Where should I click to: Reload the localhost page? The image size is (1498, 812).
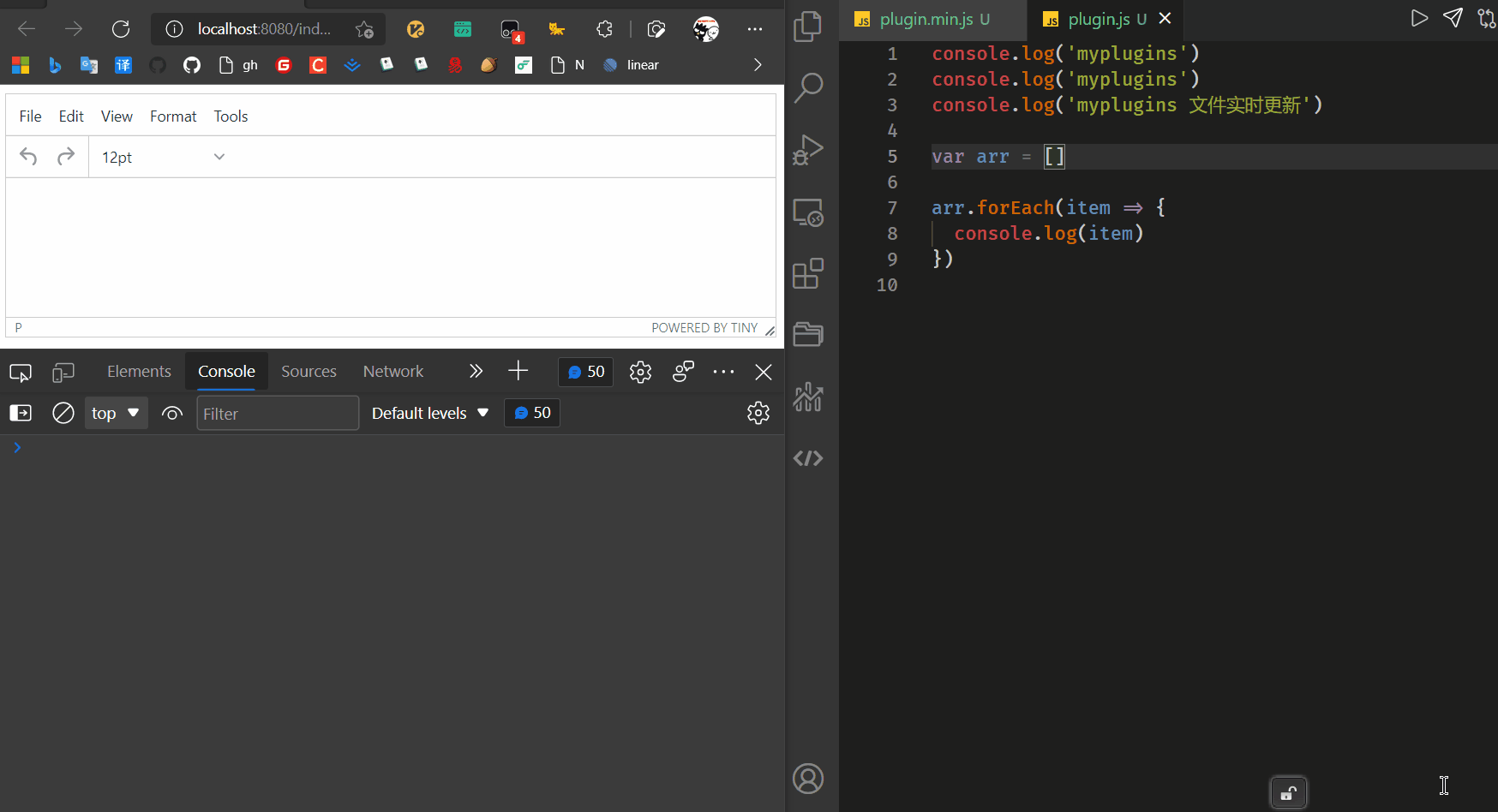pos(121,29)
